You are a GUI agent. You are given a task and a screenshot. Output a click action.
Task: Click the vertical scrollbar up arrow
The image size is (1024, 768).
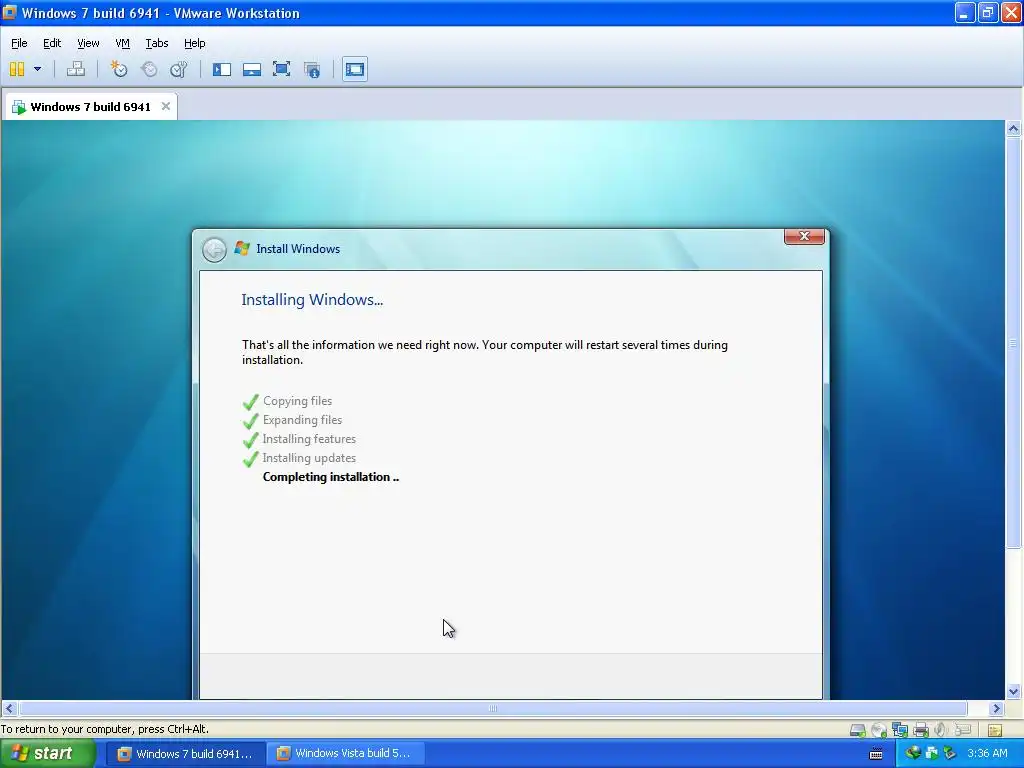pos(1014,128)
